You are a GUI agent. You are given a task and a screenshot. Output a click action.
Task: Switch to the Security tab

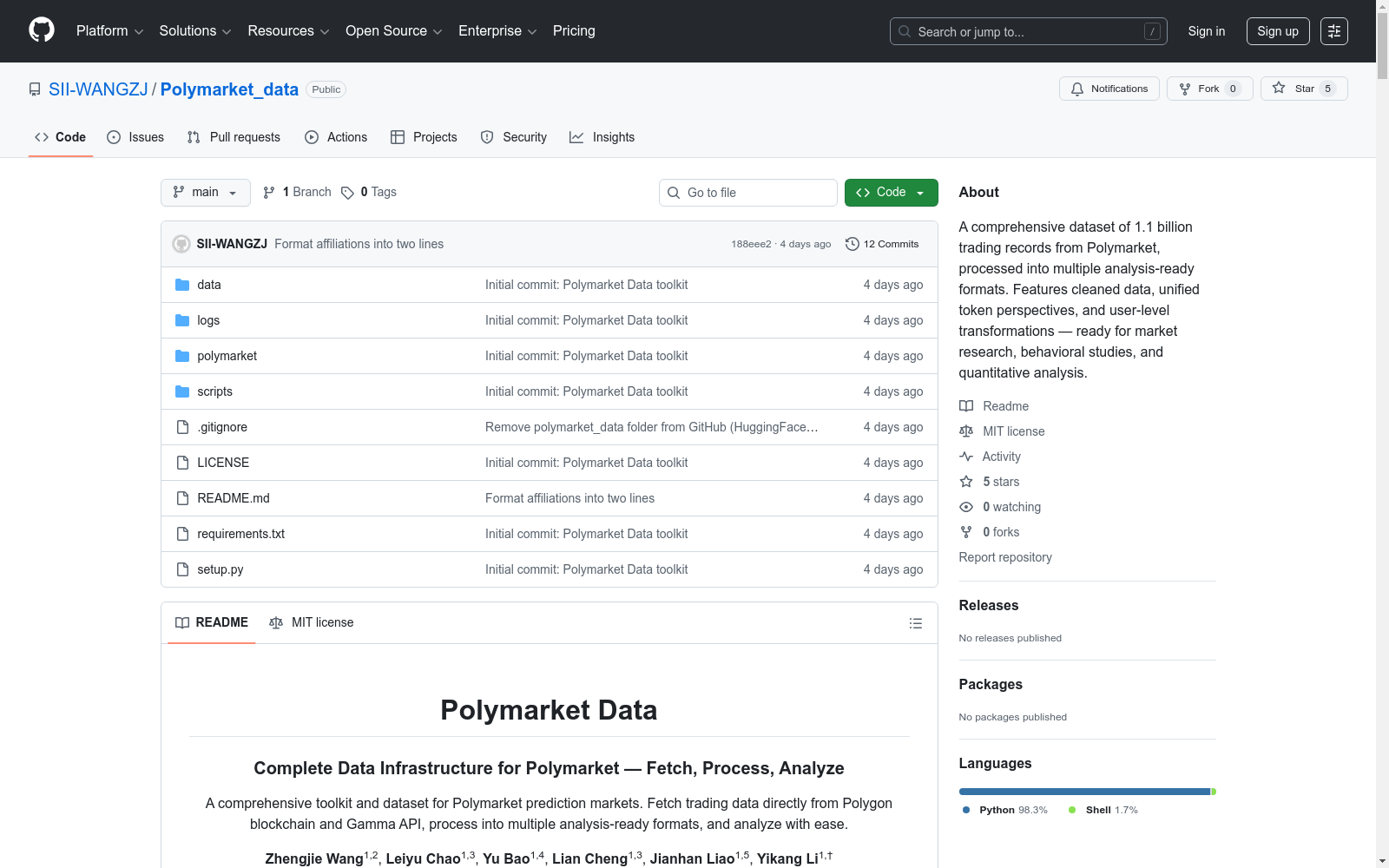pyautogui.click(x=514, y=137)
